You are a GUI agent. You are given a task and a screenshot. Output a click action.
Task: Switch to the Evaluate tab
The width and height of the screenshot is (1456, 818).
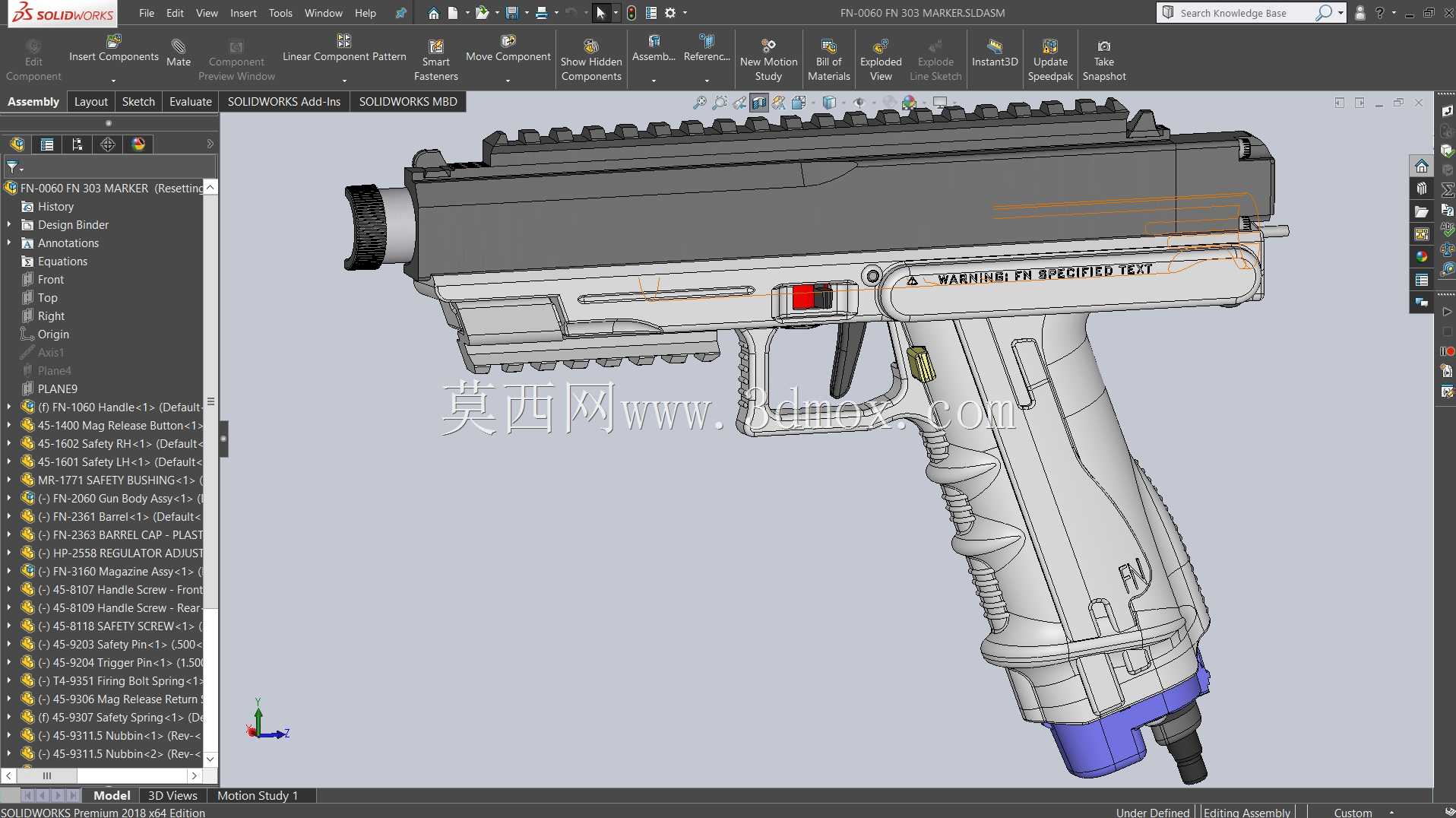pyautogui.click(x=190, y=102)
